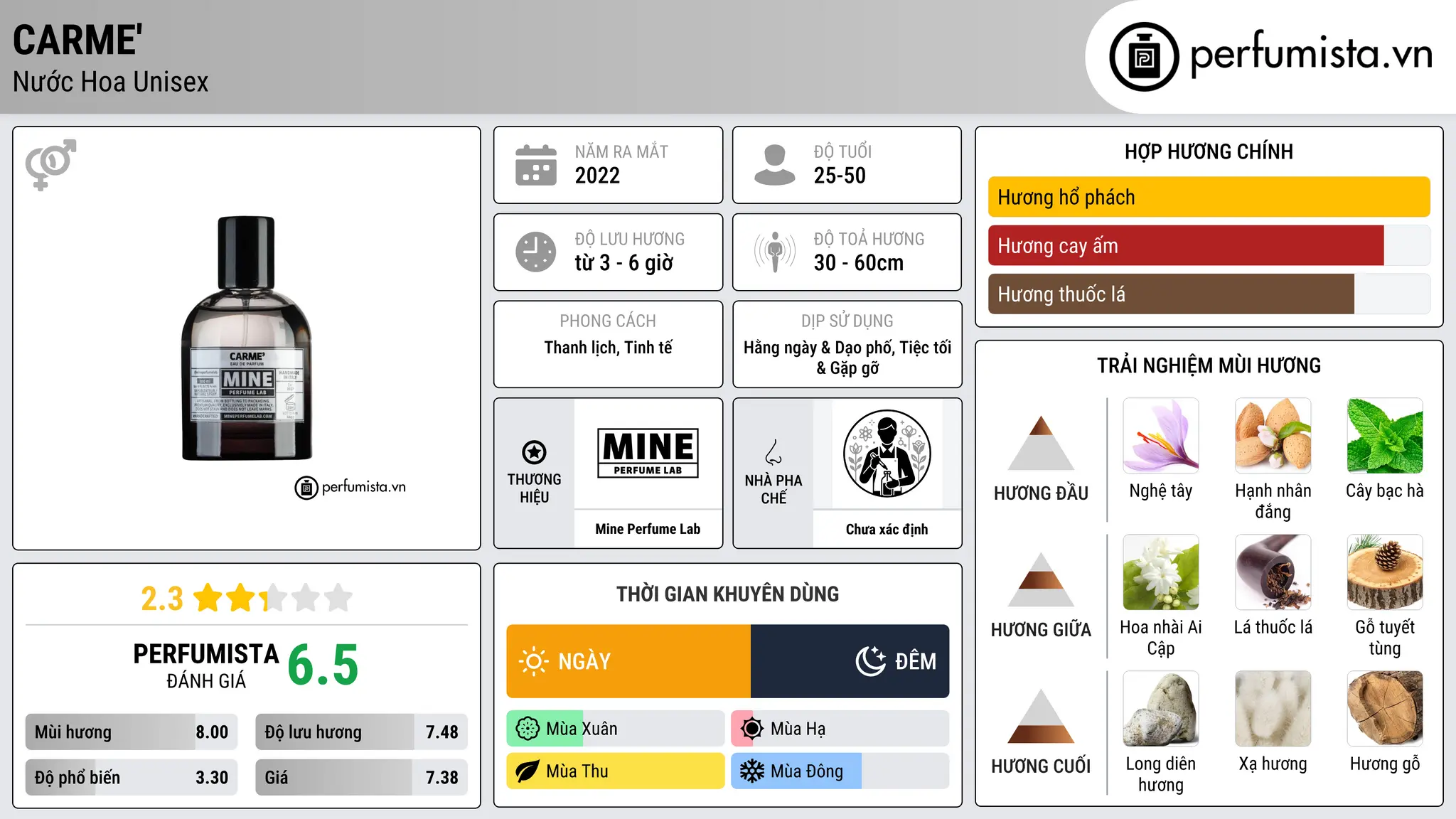Click the Hương đầu pyramid icon

pyautogui.click(x=1041, y=443)
